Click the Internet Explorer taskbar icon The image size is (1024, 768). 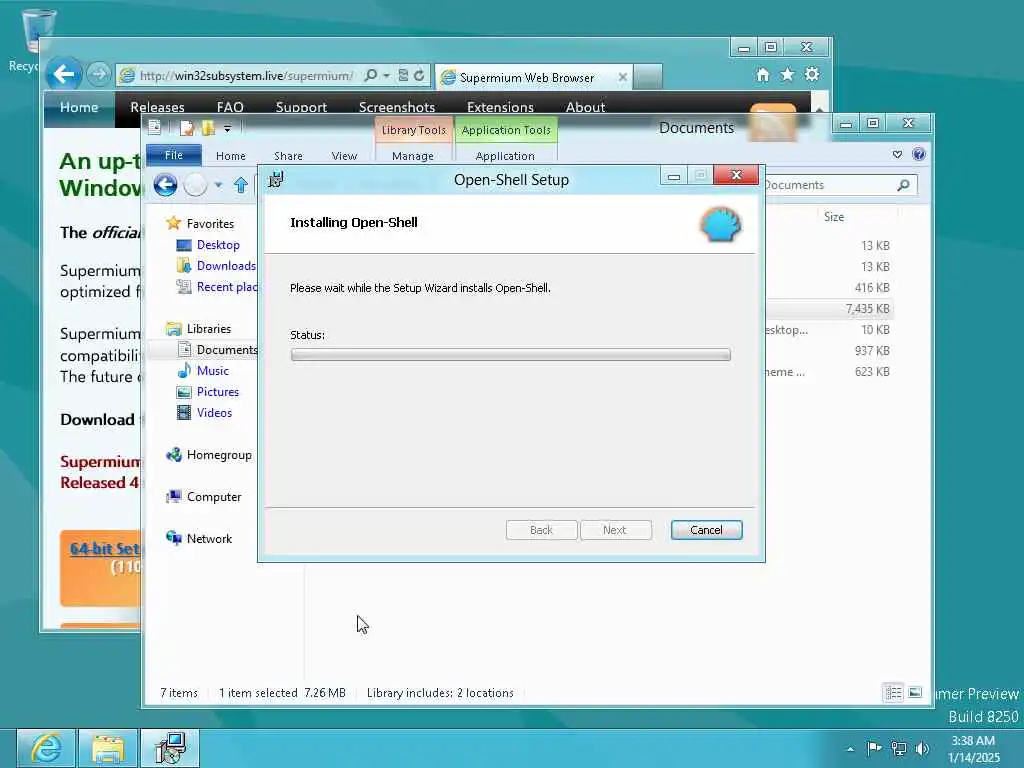(x=45, y=748)
